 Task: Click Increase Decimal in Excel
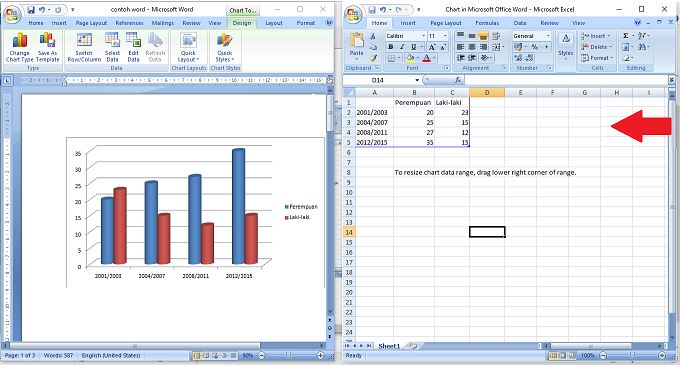518,58
